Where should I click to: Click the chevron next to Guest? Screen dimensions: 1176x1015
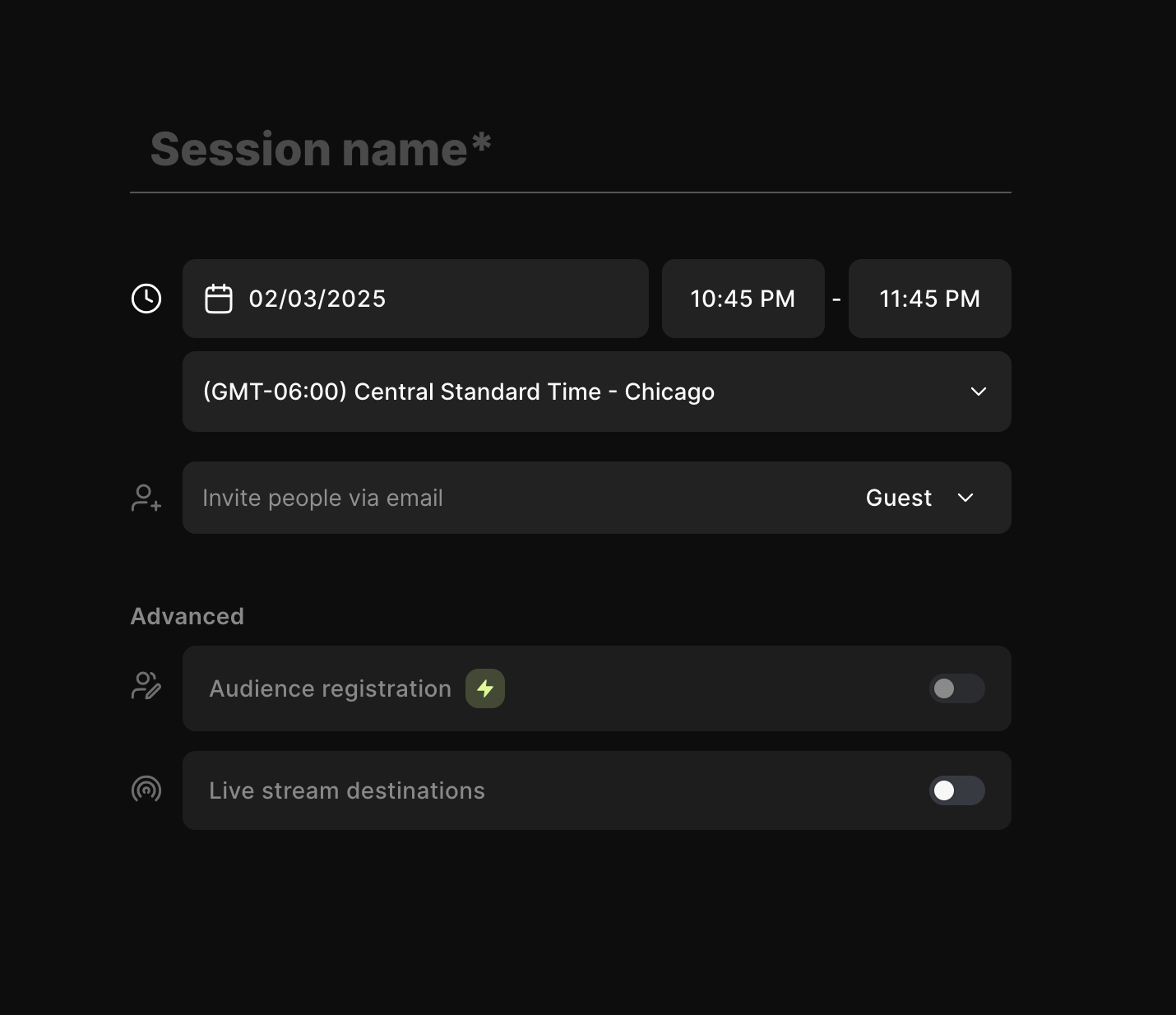[x=965, y=498]
